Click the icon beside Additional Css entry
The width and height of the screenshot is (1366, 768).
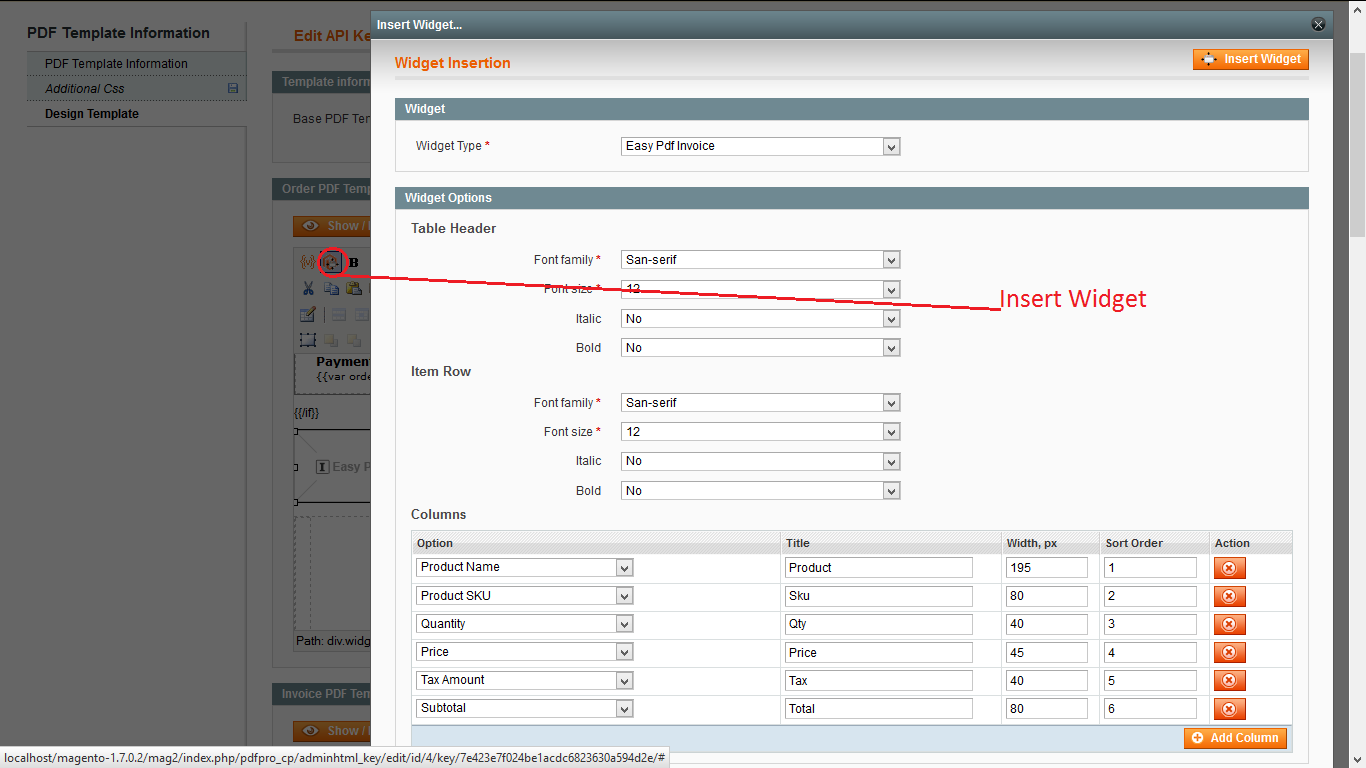233,88
